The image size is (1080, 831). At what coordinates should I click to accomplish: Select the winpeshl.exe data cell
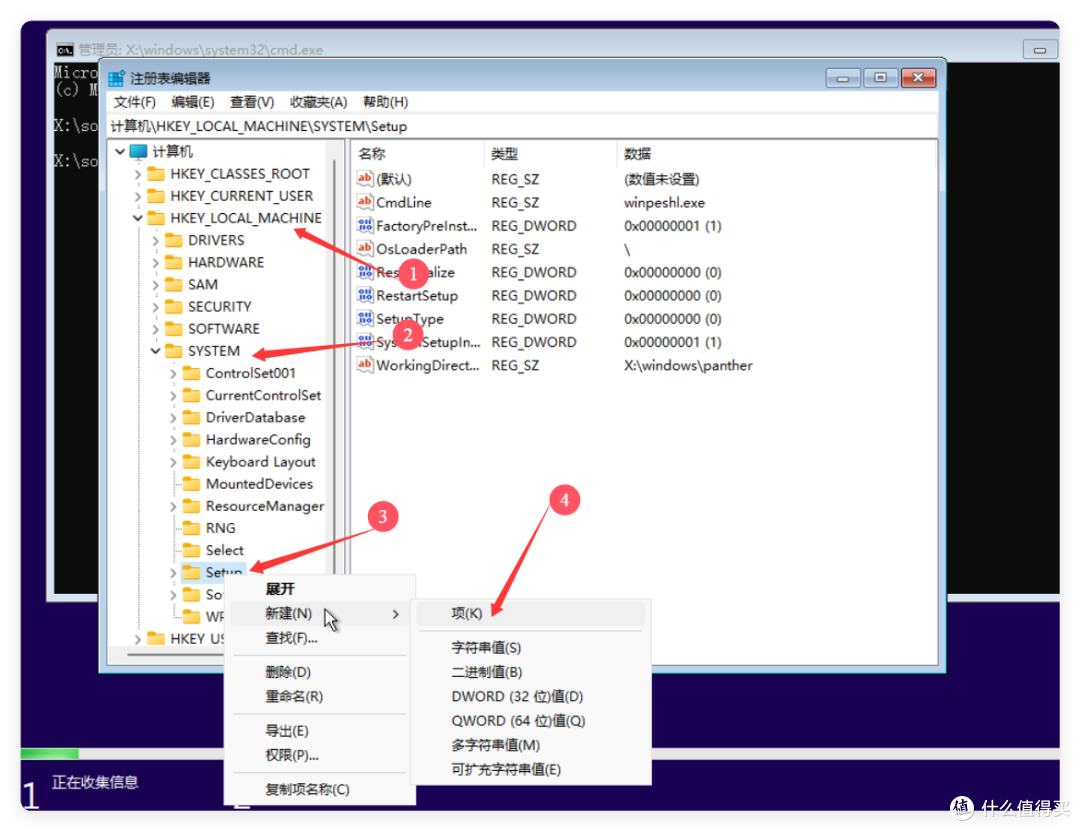click(664, 203)
